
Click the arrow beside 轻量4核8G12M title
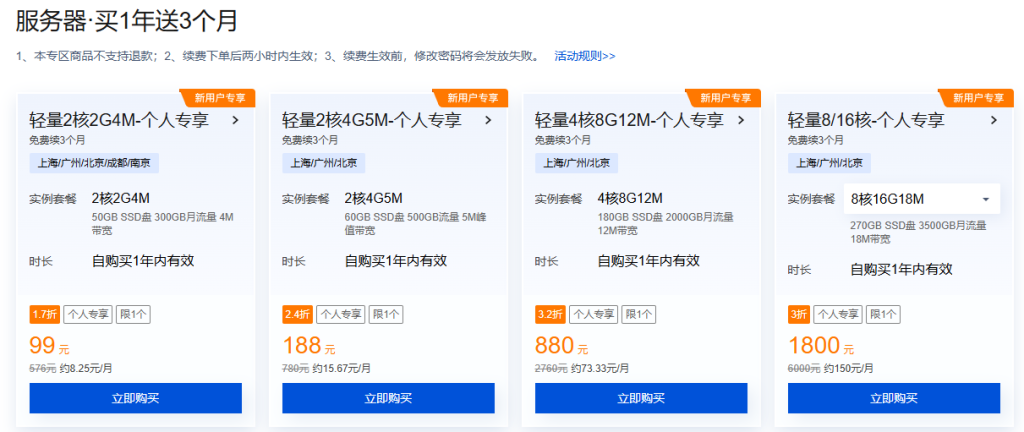click(741, 120)
